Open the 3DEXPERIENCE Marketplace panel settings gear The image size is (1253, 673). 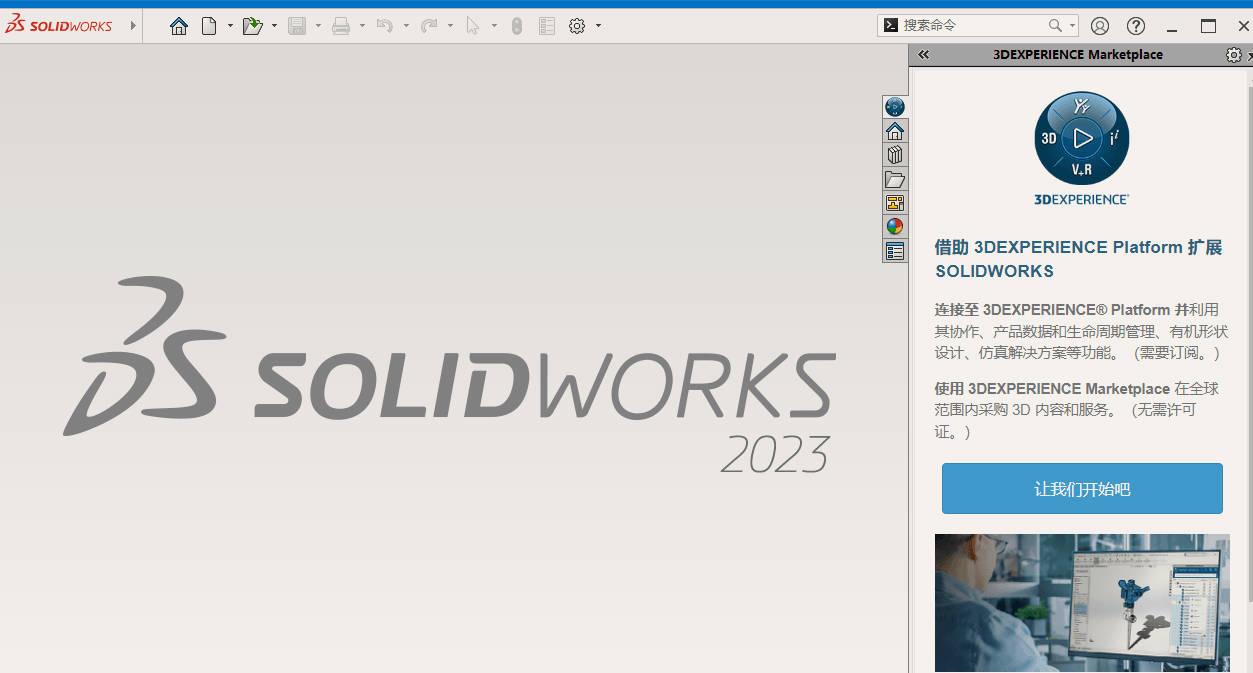pos(1235,55)
